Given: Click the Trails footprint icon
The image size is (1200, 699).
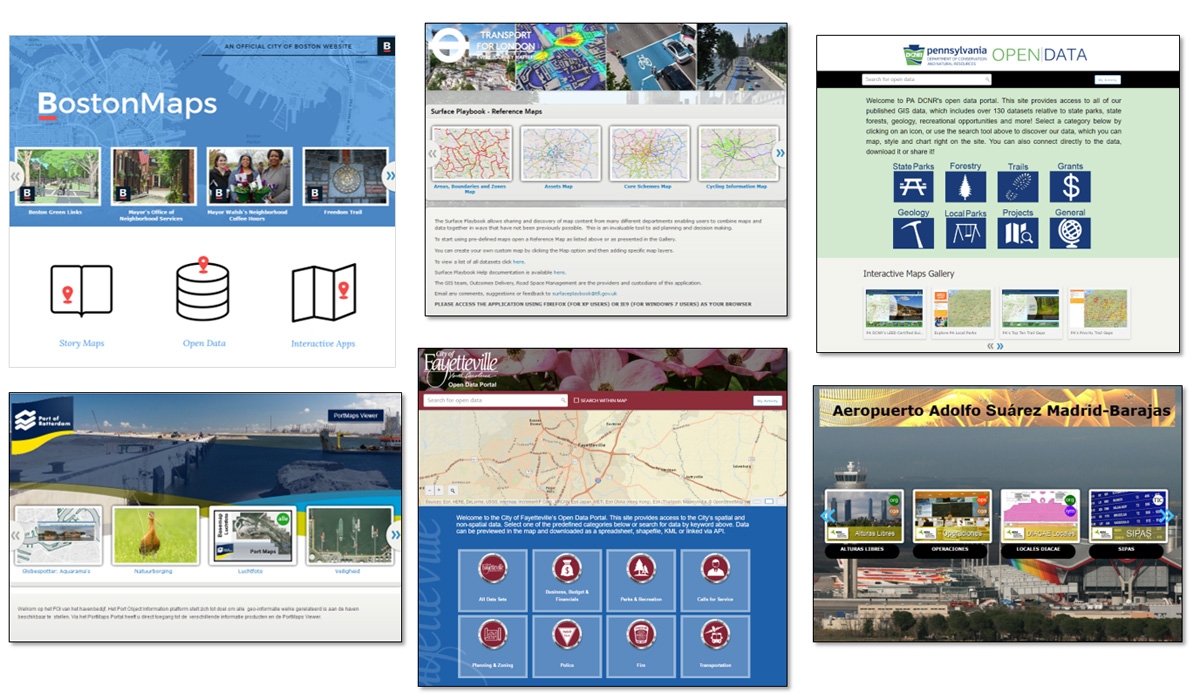Looking at the screenshot, I should [x=1018, y=187].
